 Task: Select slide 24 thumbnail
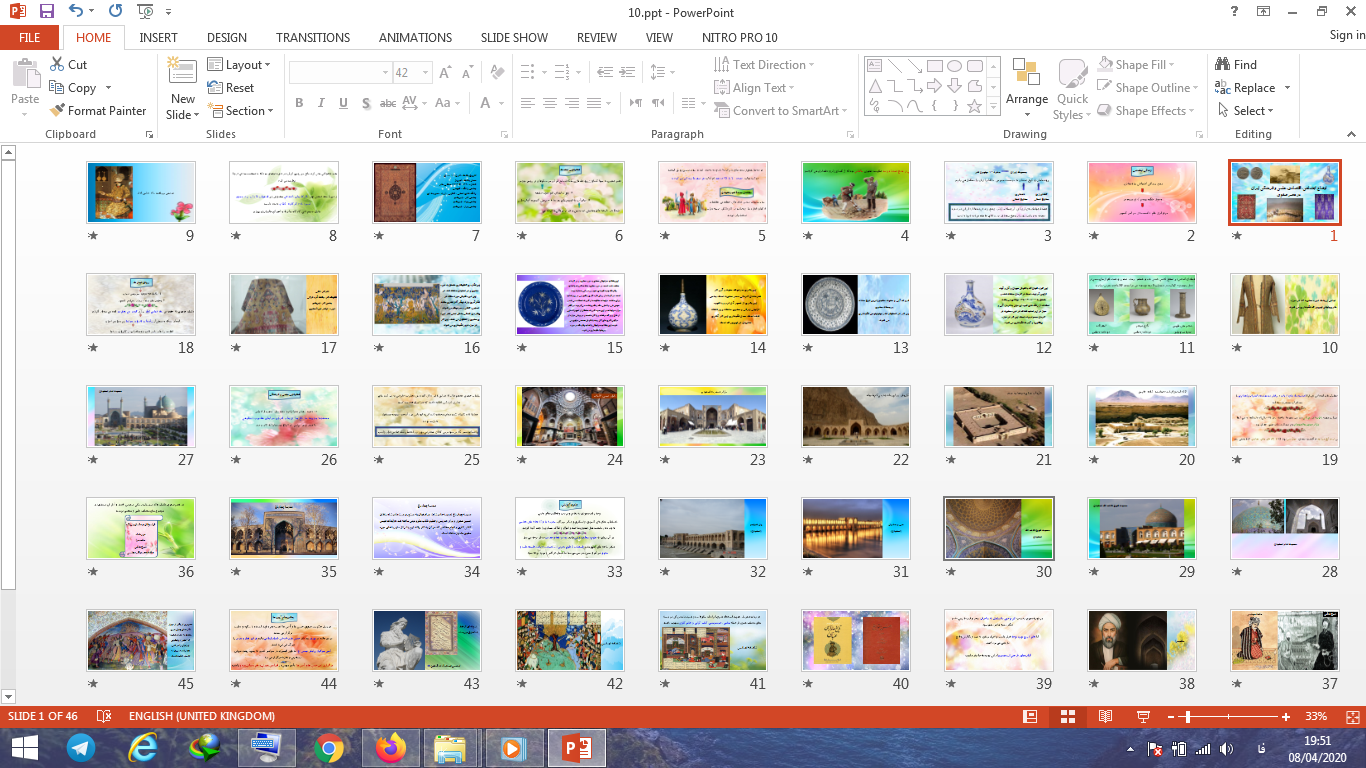569,416
